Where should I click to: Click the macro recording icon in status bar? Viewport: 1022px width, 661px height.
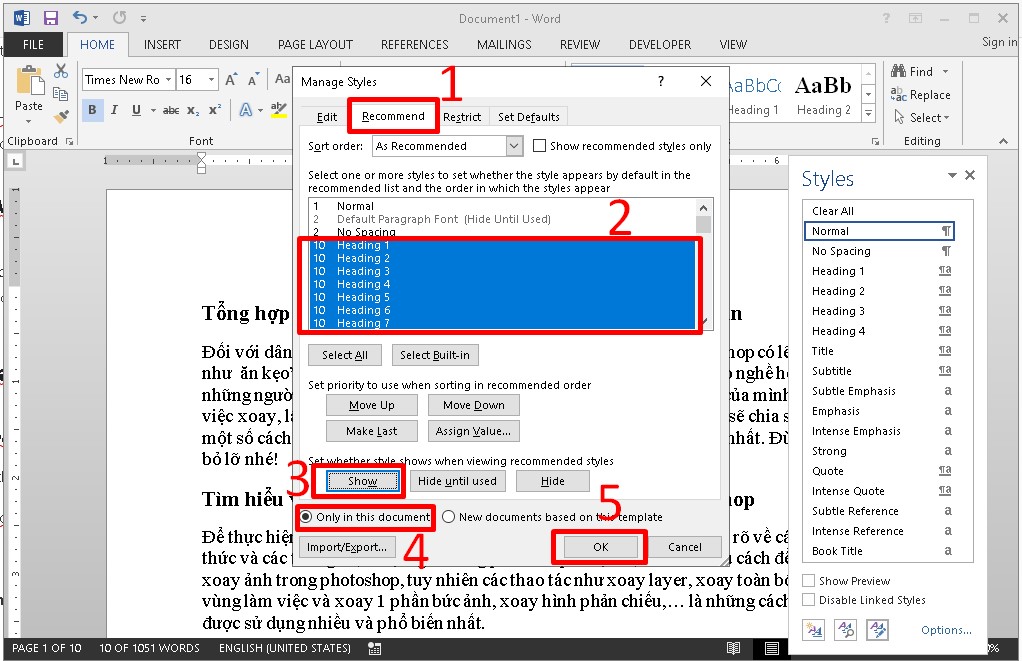[x=374, y=648]
